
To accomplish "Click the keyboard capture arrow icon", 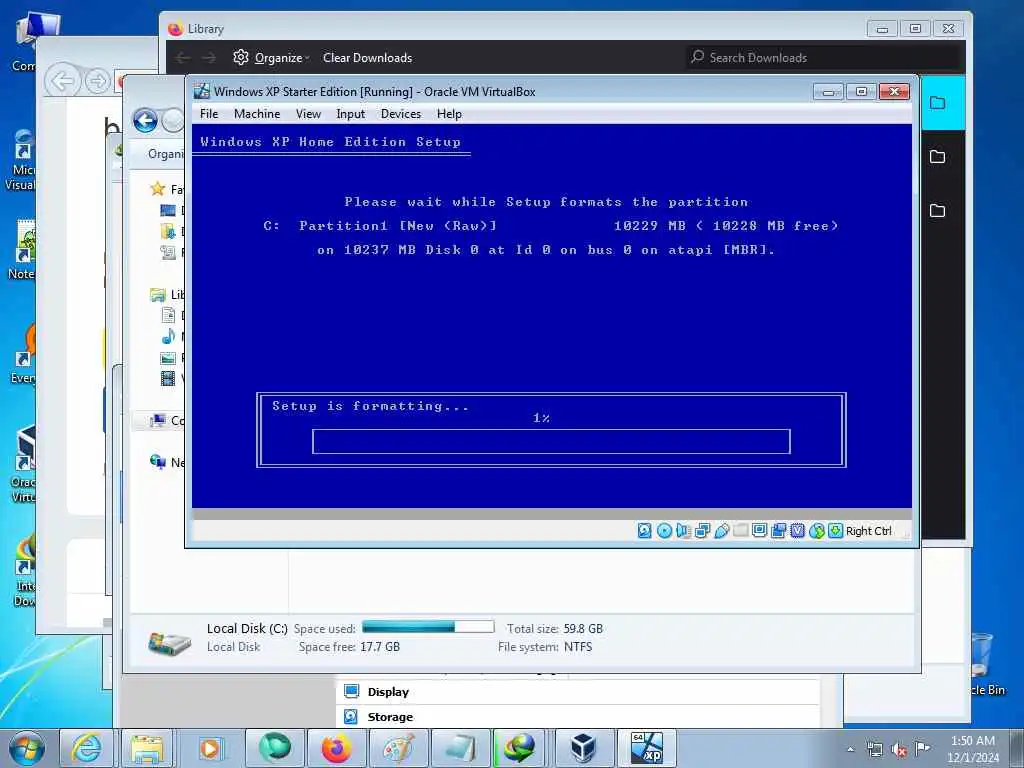I will pos(835,531).
